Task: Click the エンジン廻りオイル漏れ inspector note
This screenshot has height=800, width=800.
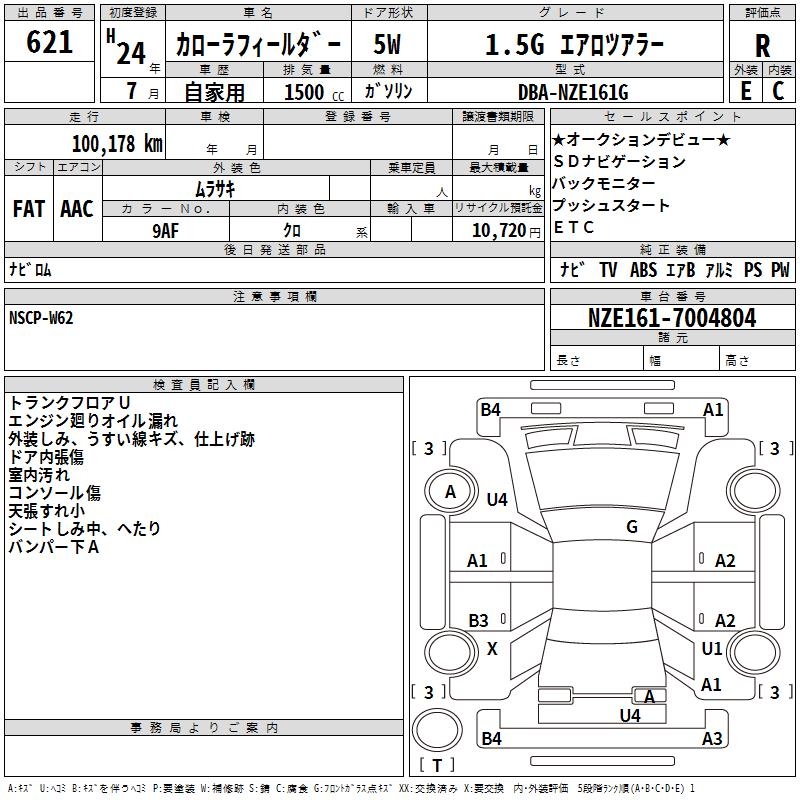Action: 93,421
